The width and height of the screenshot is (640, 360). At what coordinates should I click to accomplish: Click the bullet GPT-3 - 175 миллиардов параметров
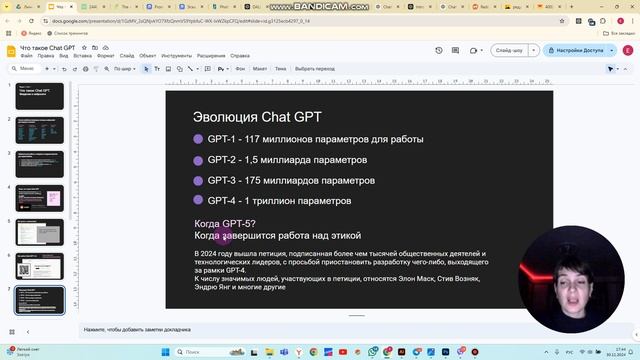[291, 180]
